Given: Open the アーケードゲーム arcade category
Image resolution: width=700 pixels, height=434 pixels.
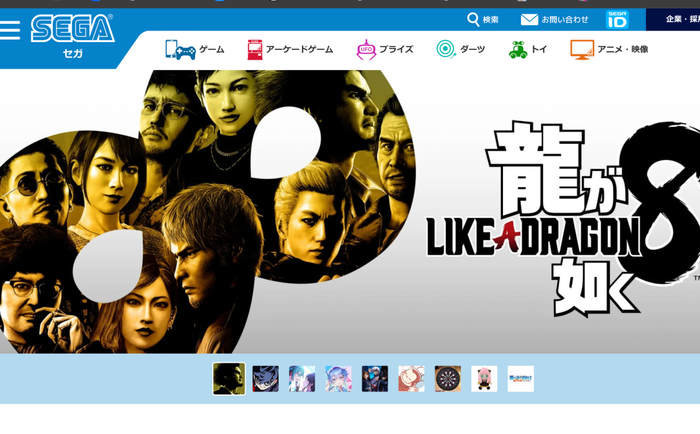Looking at the screenshot, I should coord(290,49).
